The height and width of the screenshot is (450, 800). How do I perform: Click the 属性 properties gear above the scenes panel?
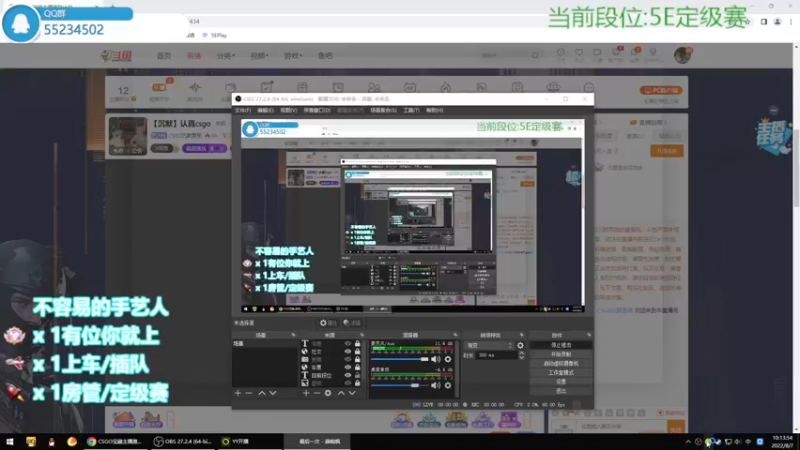[x=328, y=323]
